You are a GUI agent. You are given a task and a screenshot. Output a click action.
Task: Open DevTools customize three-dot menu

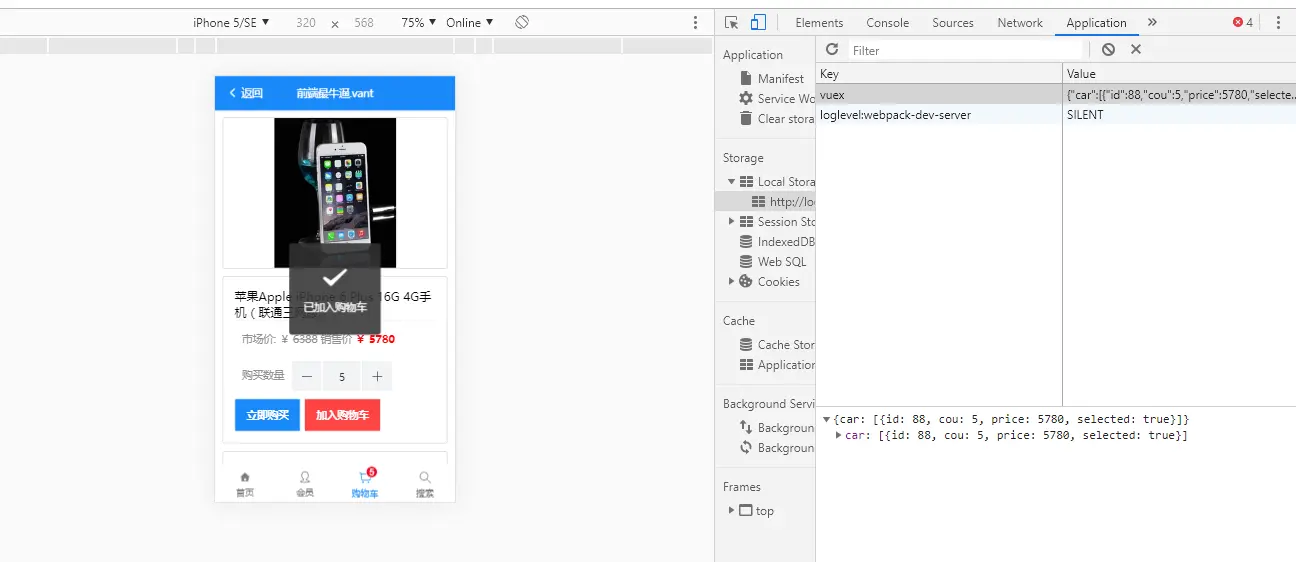(x=1278, y=22)
